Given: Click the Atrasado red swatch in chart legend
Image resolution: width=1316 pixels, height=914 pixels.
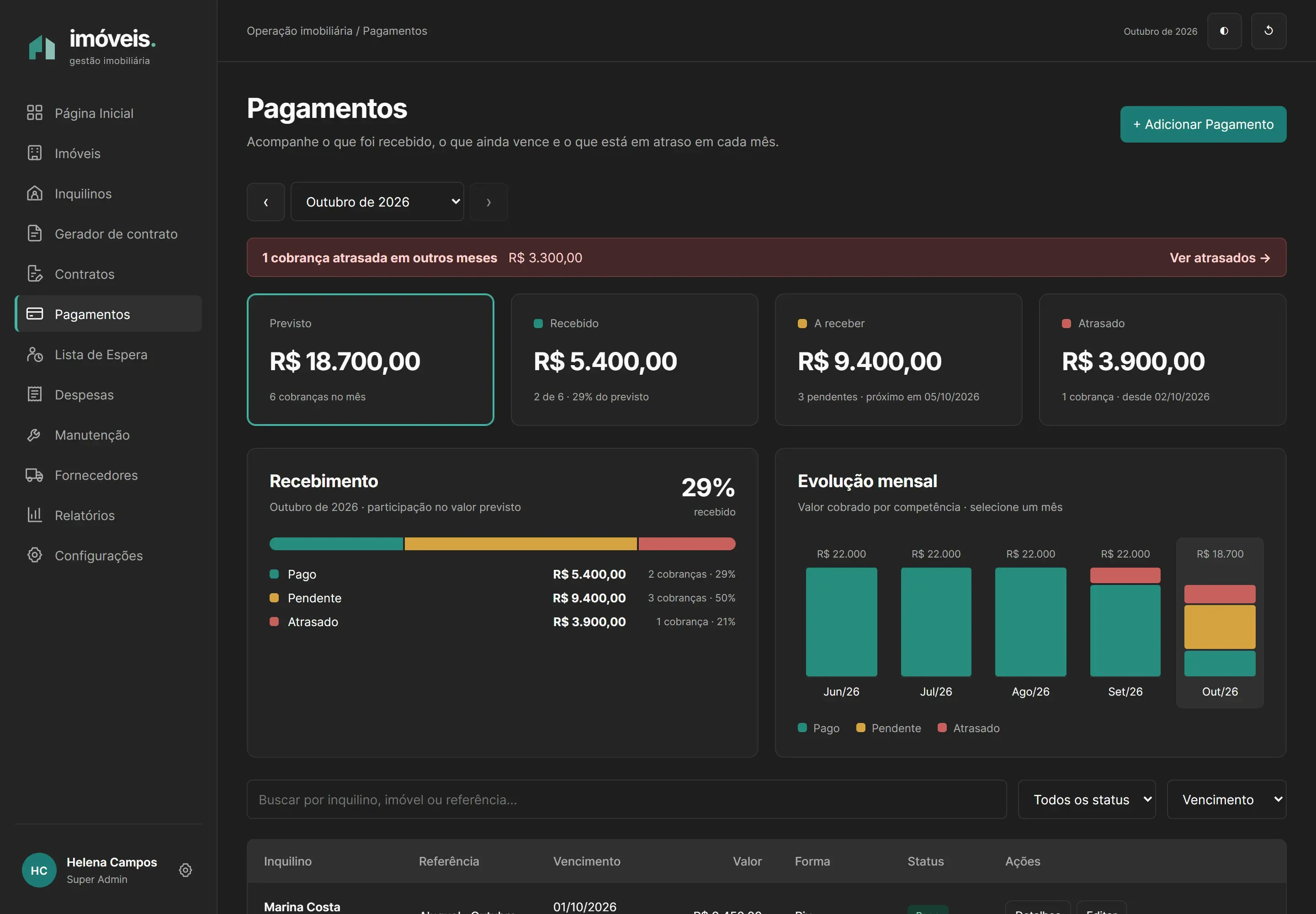Looking at the screenshot, I should tap(942, 727).
